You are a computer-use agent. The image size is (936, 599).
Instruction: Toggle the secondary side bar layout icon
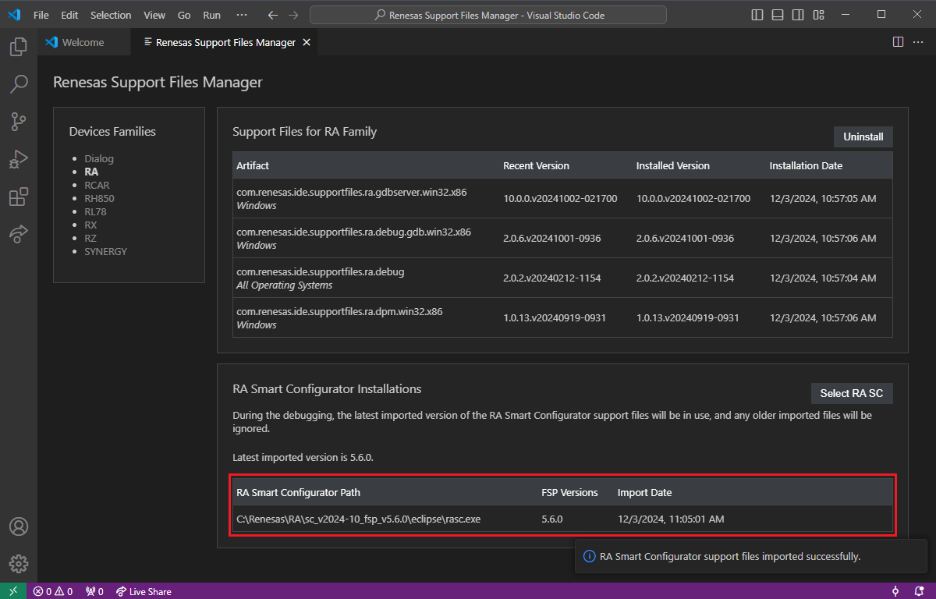click(798, 15)
